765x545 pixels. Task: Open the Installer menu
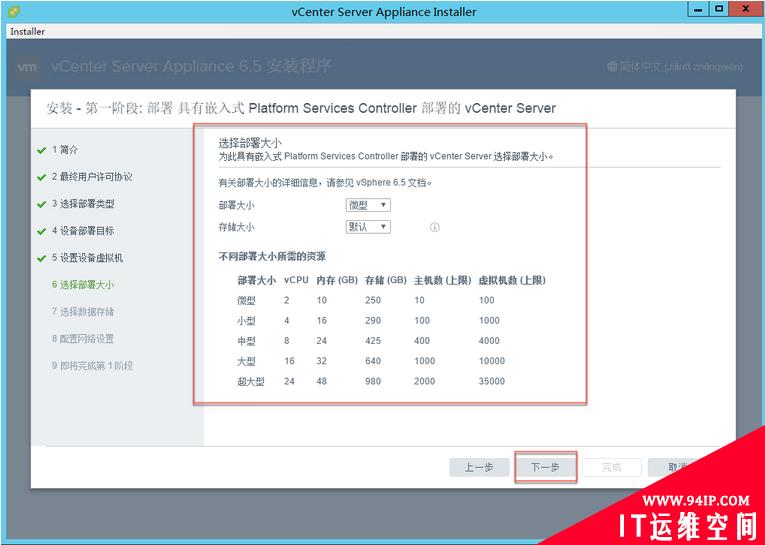click(28, 32)
